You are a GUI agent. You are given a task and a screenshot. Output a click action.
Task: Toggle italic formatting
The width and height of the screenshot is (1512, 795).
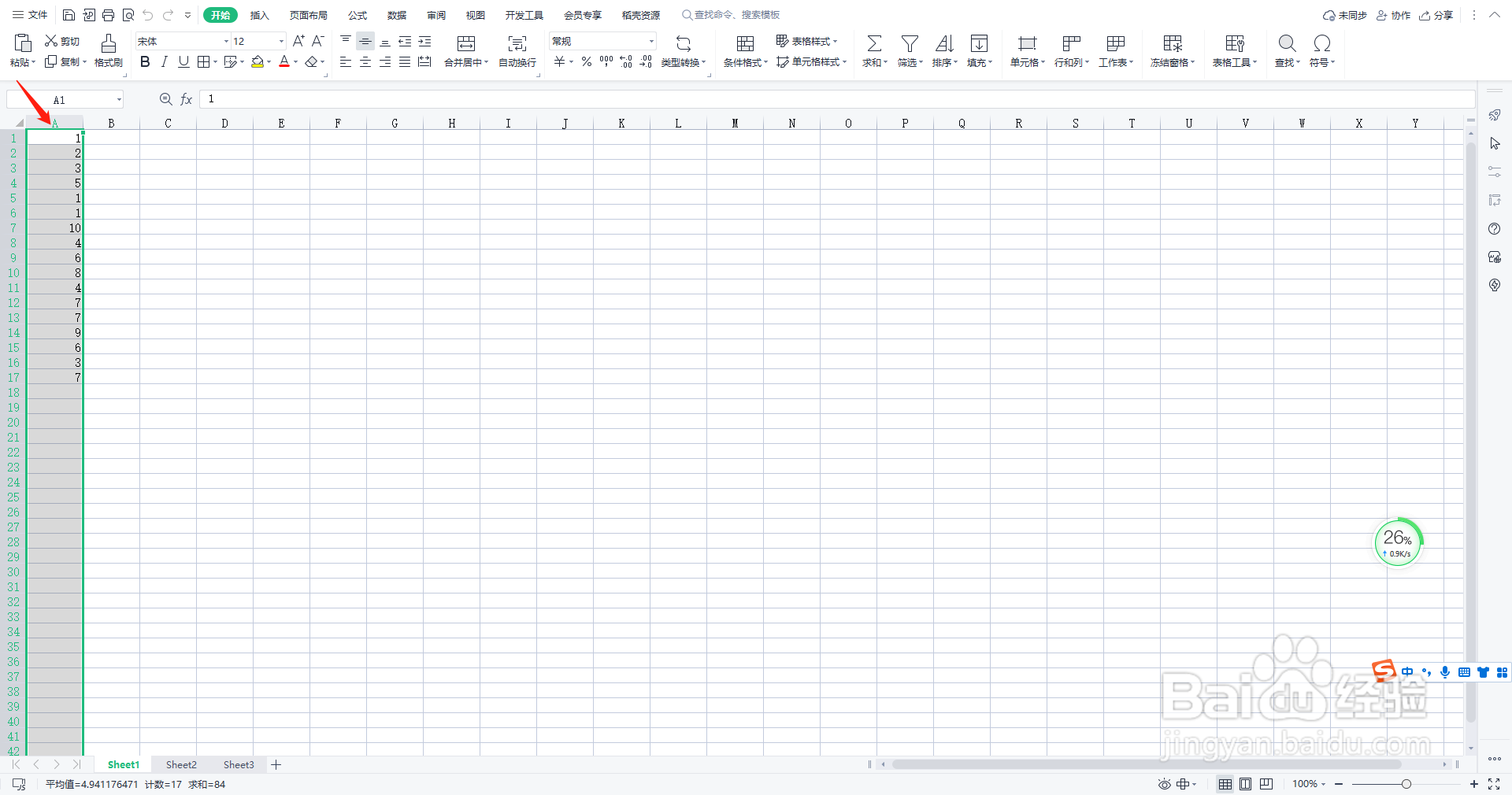(164, 61)
